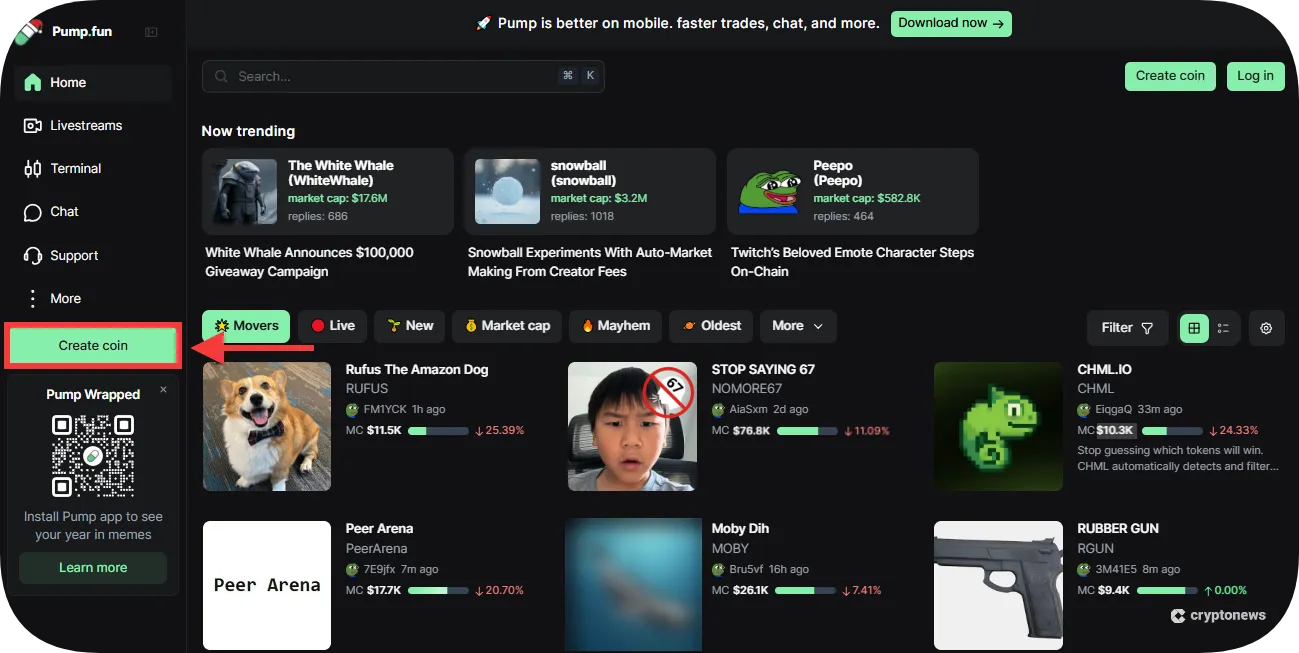Screen dimensions: 1299x653
Task: Open Support via the headset icon
Action: [33, 255]
